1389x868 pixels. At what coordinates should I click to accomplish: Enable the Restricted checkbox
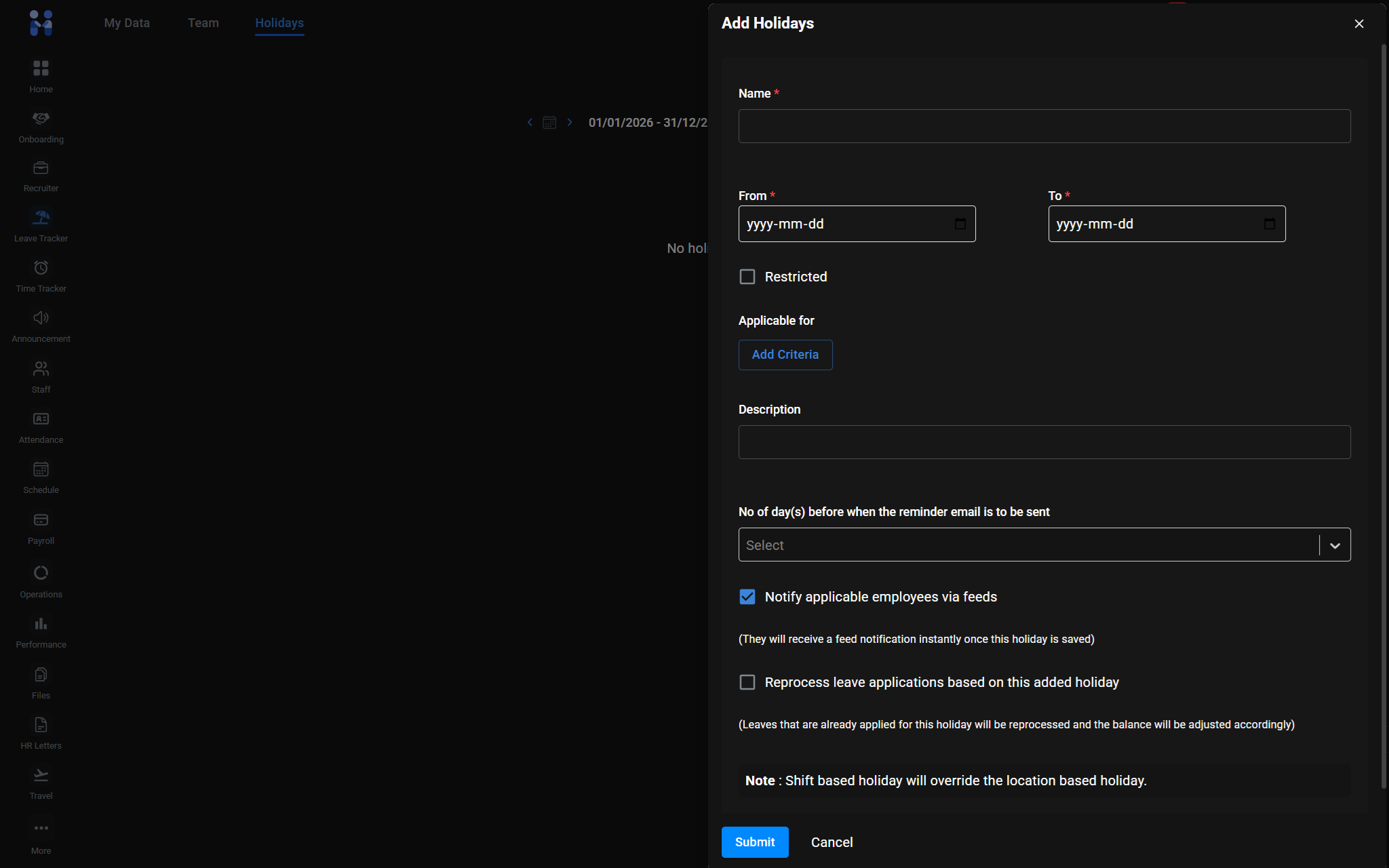click(x=747, y=277)
